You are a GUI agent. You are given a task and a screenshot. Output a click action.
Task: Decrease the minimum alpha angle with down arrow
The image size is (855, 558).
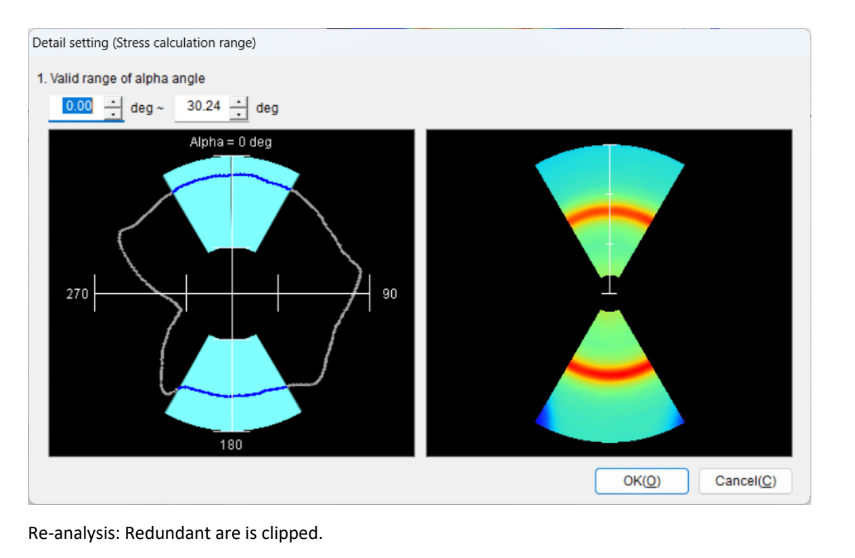(114, 113)
